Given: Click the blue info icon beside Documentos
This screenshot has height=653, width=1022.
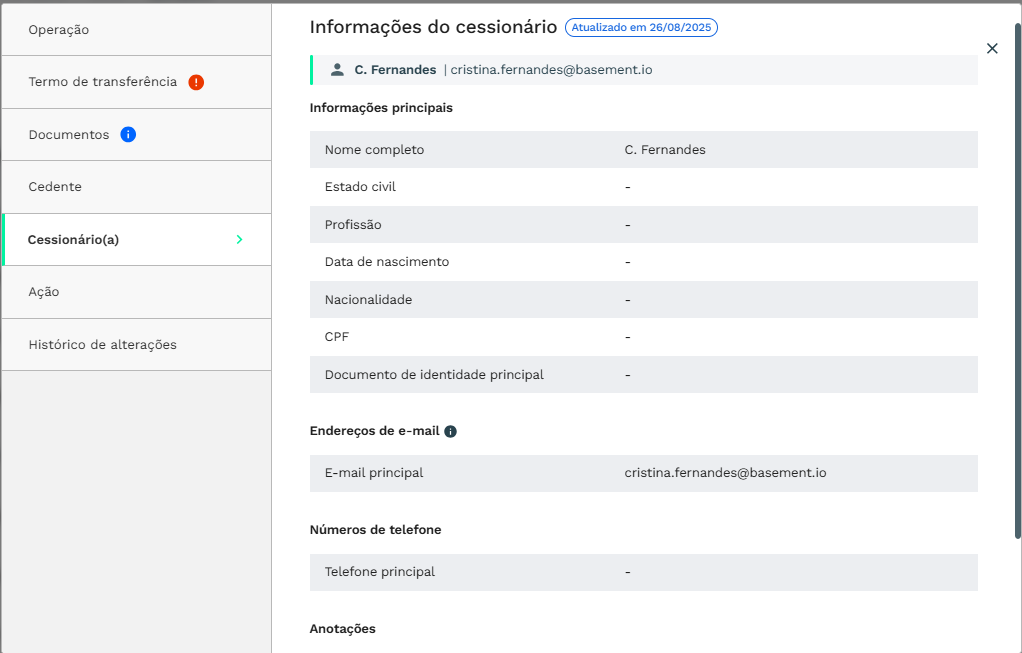Looking at the screenshot, I should click(x=128, y=134).
